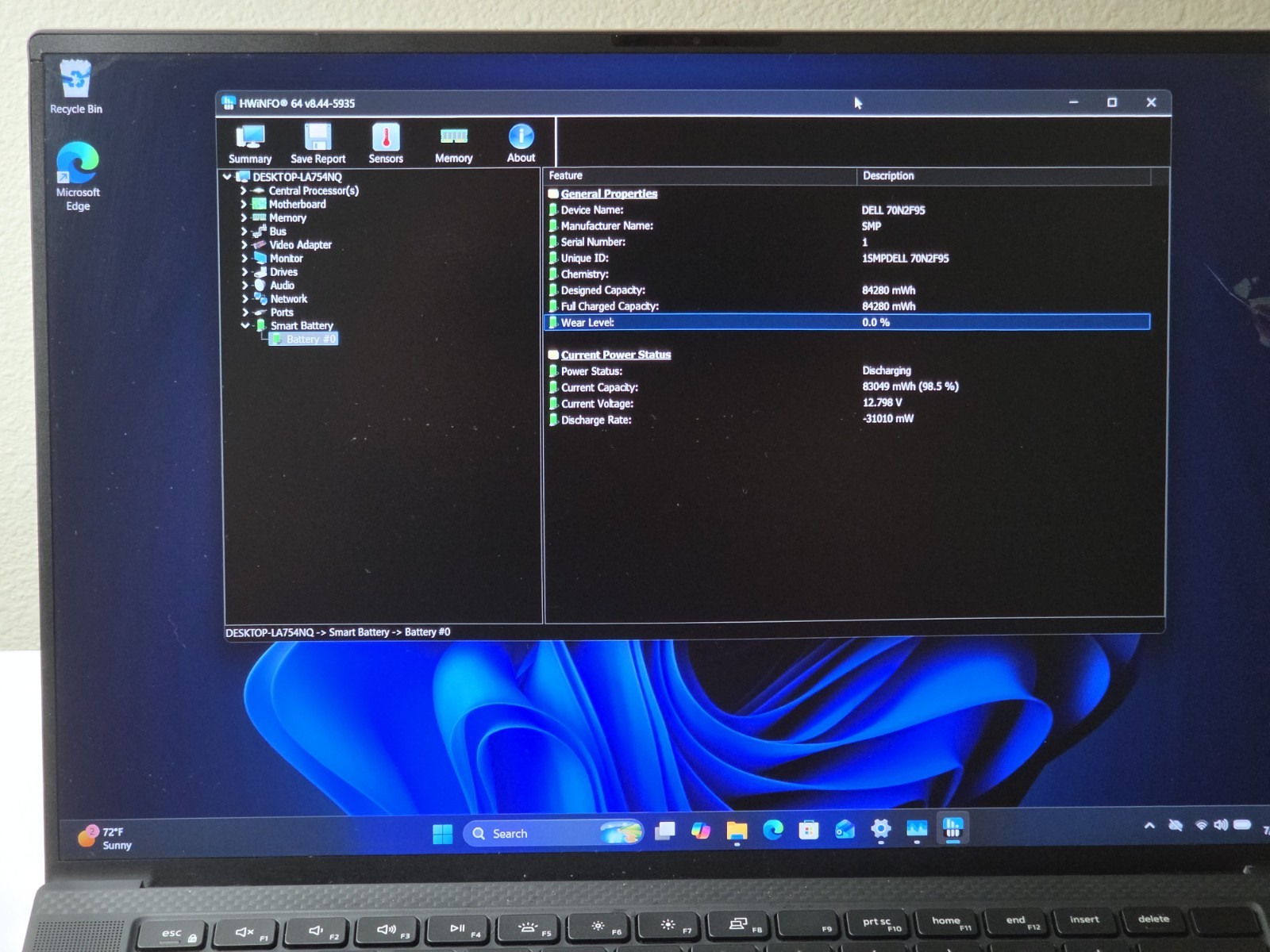Click the Feature column header
1270x952 pixels.
point(700,175)
